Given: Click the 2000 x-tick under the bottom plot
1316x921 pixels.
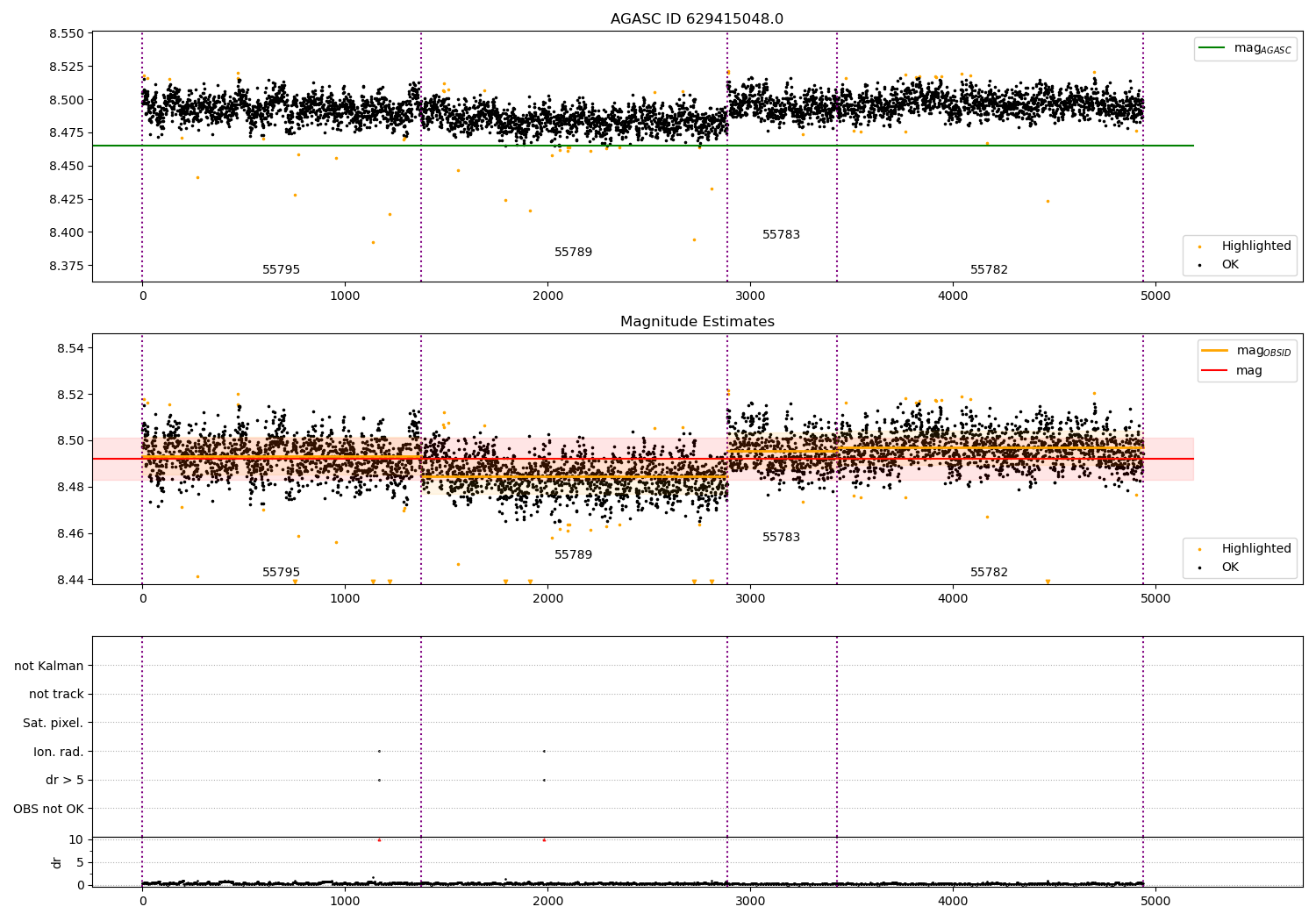Looking at the screenshot, I should click(547, 901).
